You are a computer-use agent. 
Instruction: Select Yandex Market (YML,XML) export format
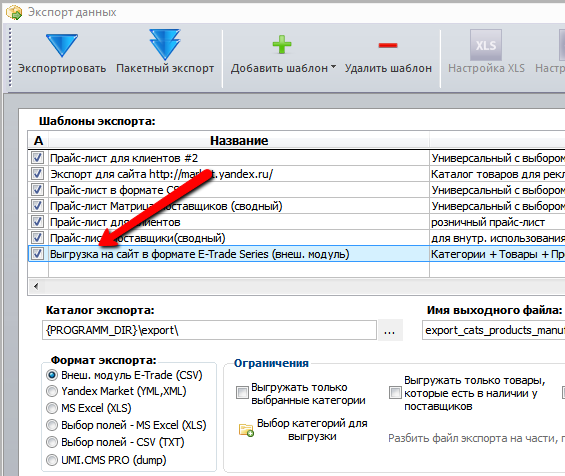(x=52, y=391)
